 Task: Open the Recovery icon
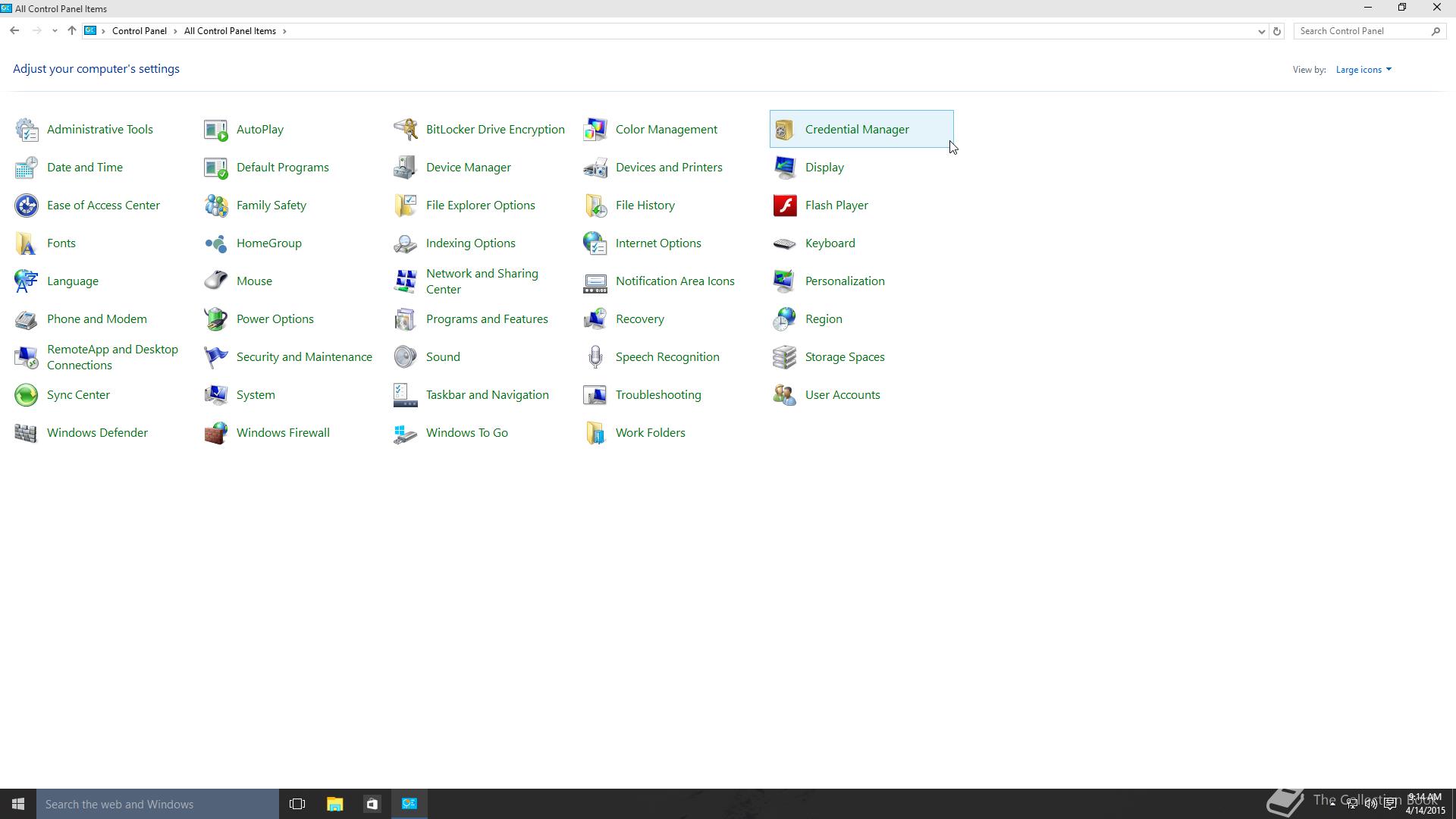pos(595,319)
